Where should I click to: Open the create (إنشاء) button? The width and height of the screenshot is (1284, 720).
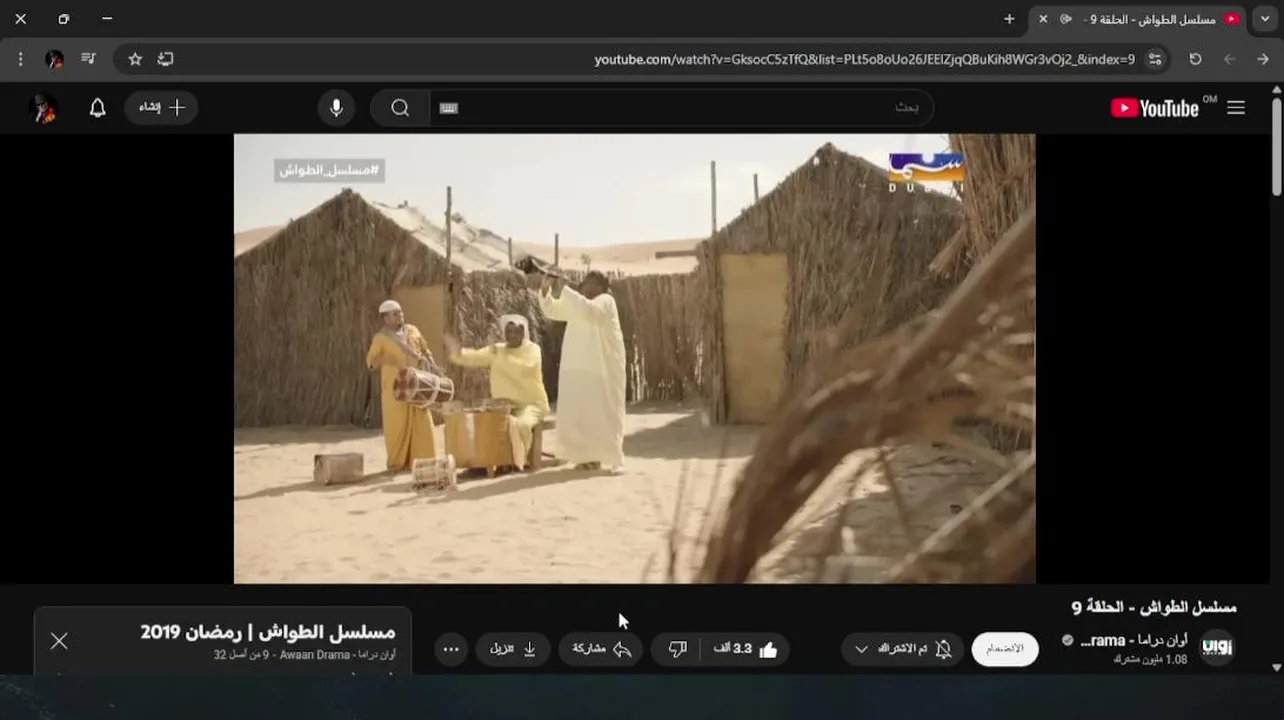tap(161, 108)
